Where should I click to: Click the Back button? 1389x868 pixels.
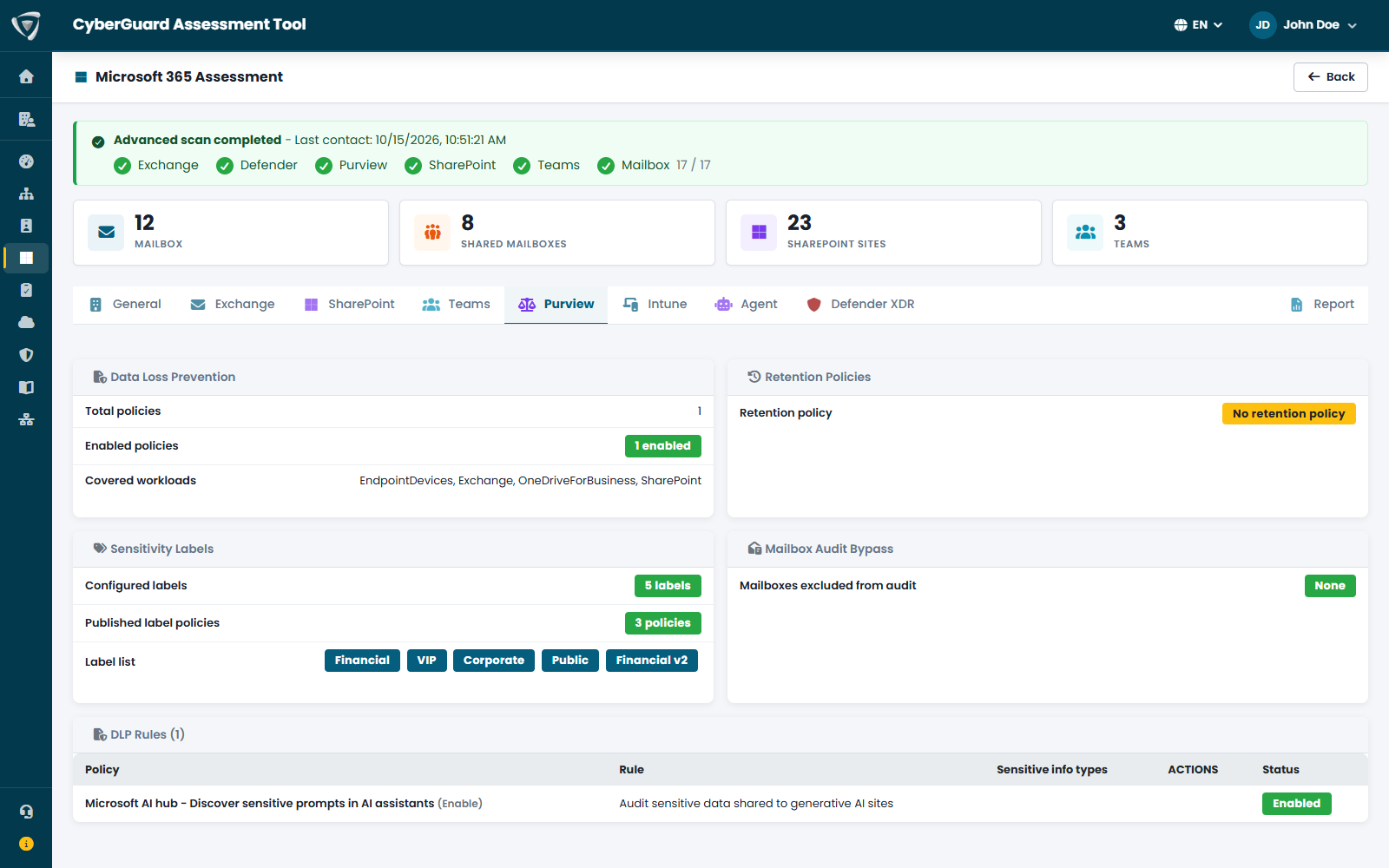[x=1330, y=77]
